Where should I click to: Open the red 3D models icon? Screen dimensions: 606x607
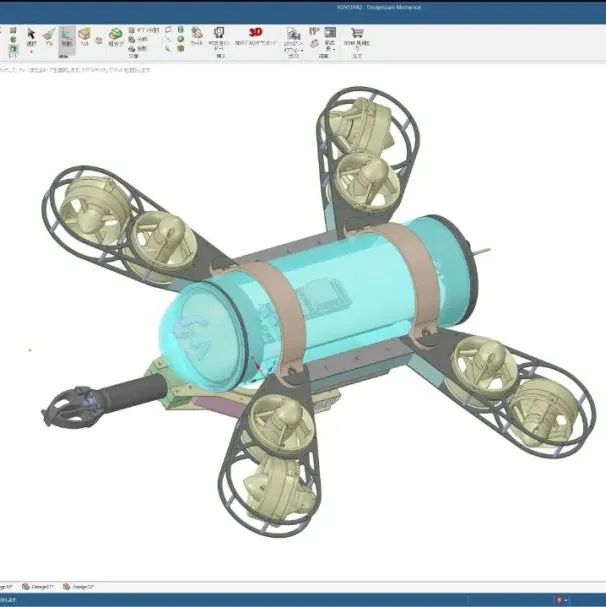pyautogui.click(x=256, y=32)
